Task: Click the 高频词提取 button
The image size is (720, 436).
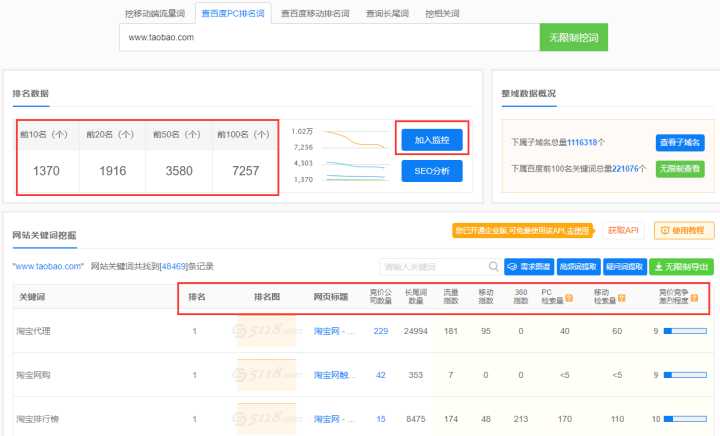Action: pyautogui.click(x=578, y=267)
